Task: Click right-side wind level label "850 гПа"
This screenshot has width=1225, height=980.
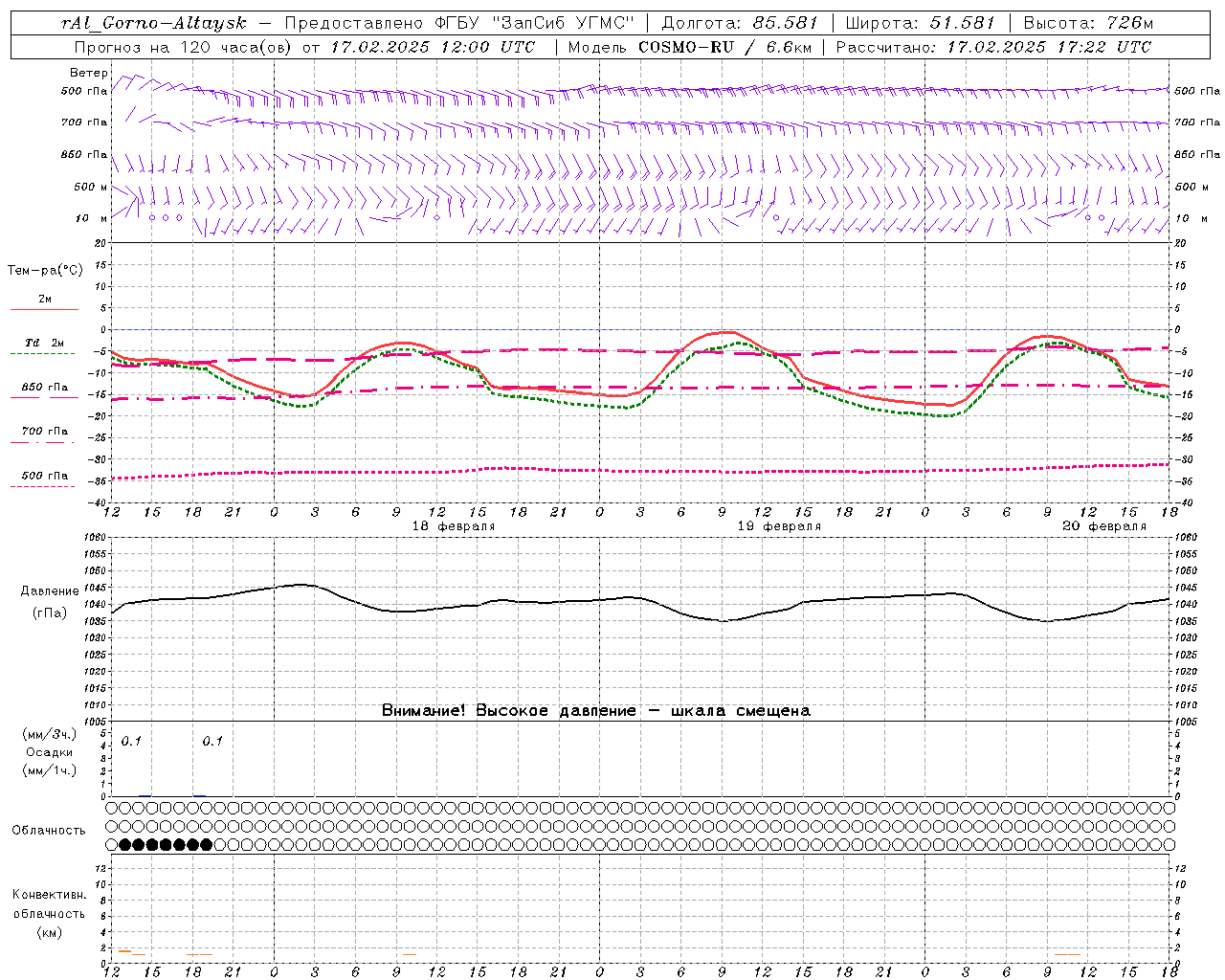Action: click(x=1197, y=154)
